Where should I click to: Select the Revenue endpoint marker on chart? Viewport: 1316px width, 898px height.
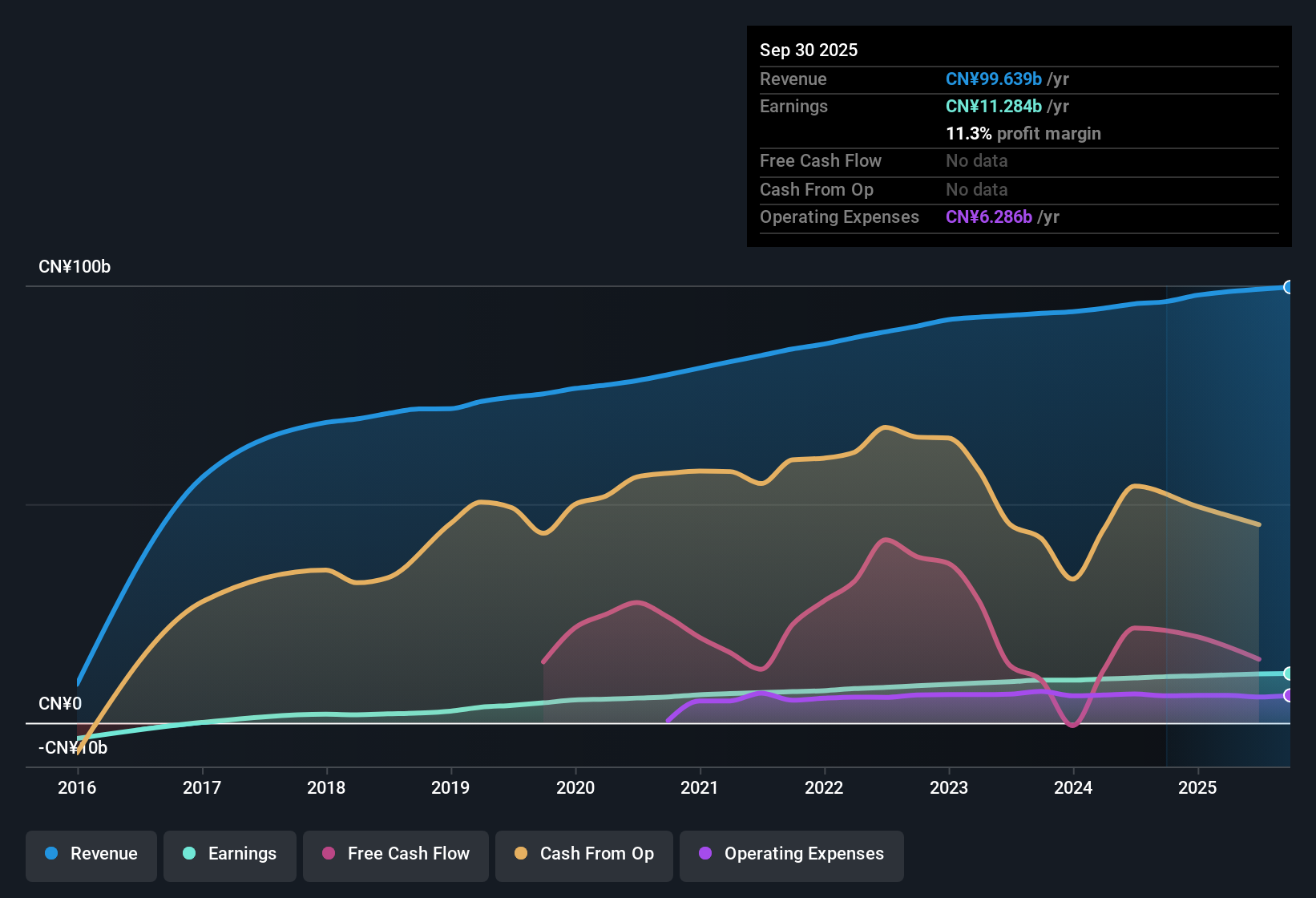1289,287
